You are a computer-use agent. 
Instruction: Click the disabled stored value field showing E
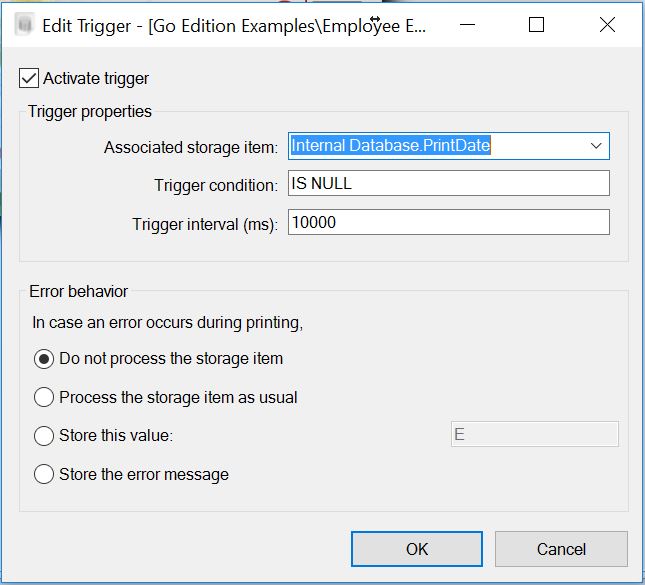coord(535,434)
